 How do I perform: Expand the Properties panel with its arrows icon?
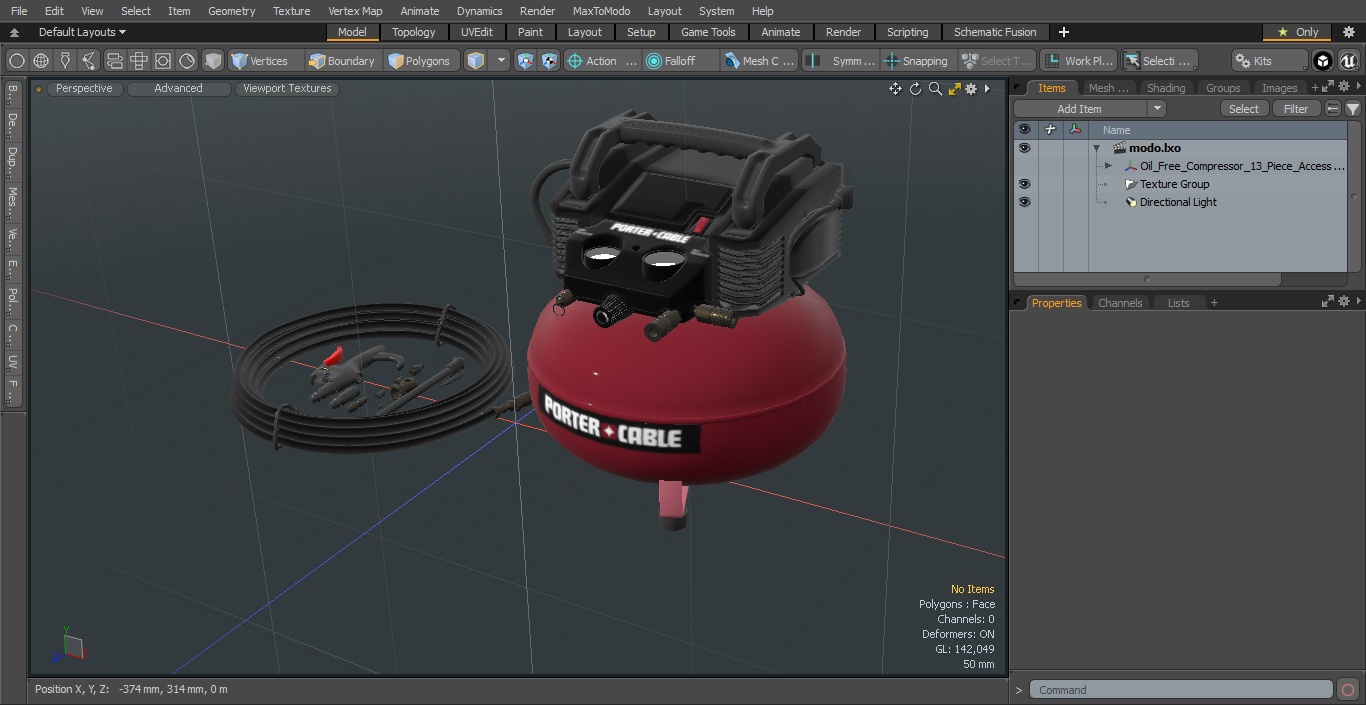1328,302
